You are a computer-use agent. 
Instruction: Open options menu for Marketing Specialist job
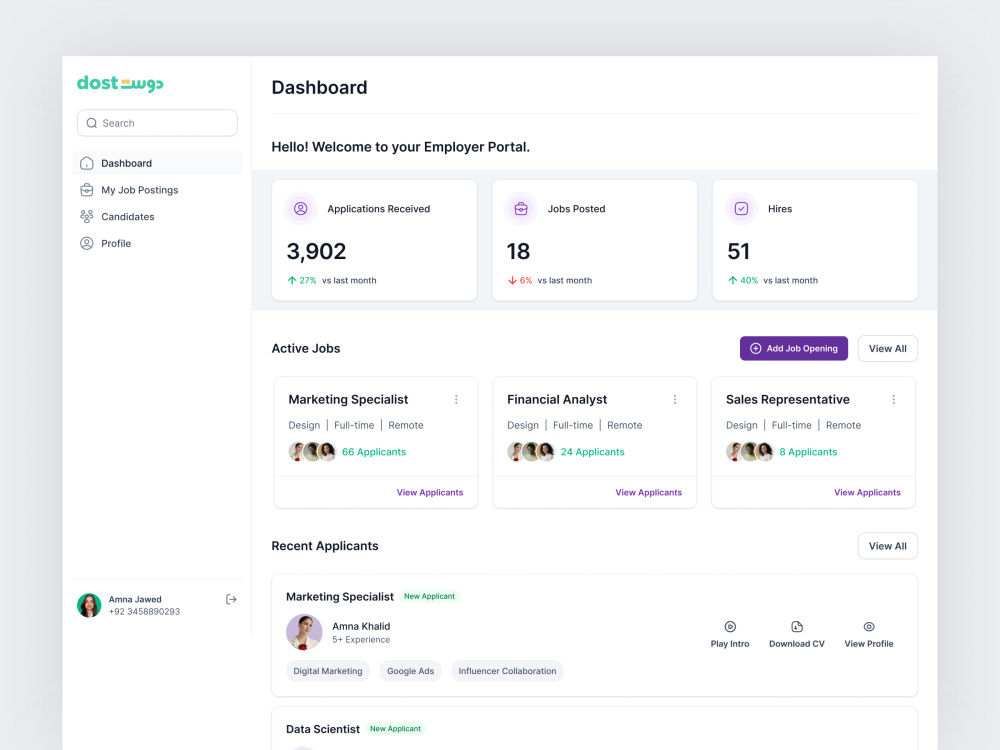[x=456, y=399]
